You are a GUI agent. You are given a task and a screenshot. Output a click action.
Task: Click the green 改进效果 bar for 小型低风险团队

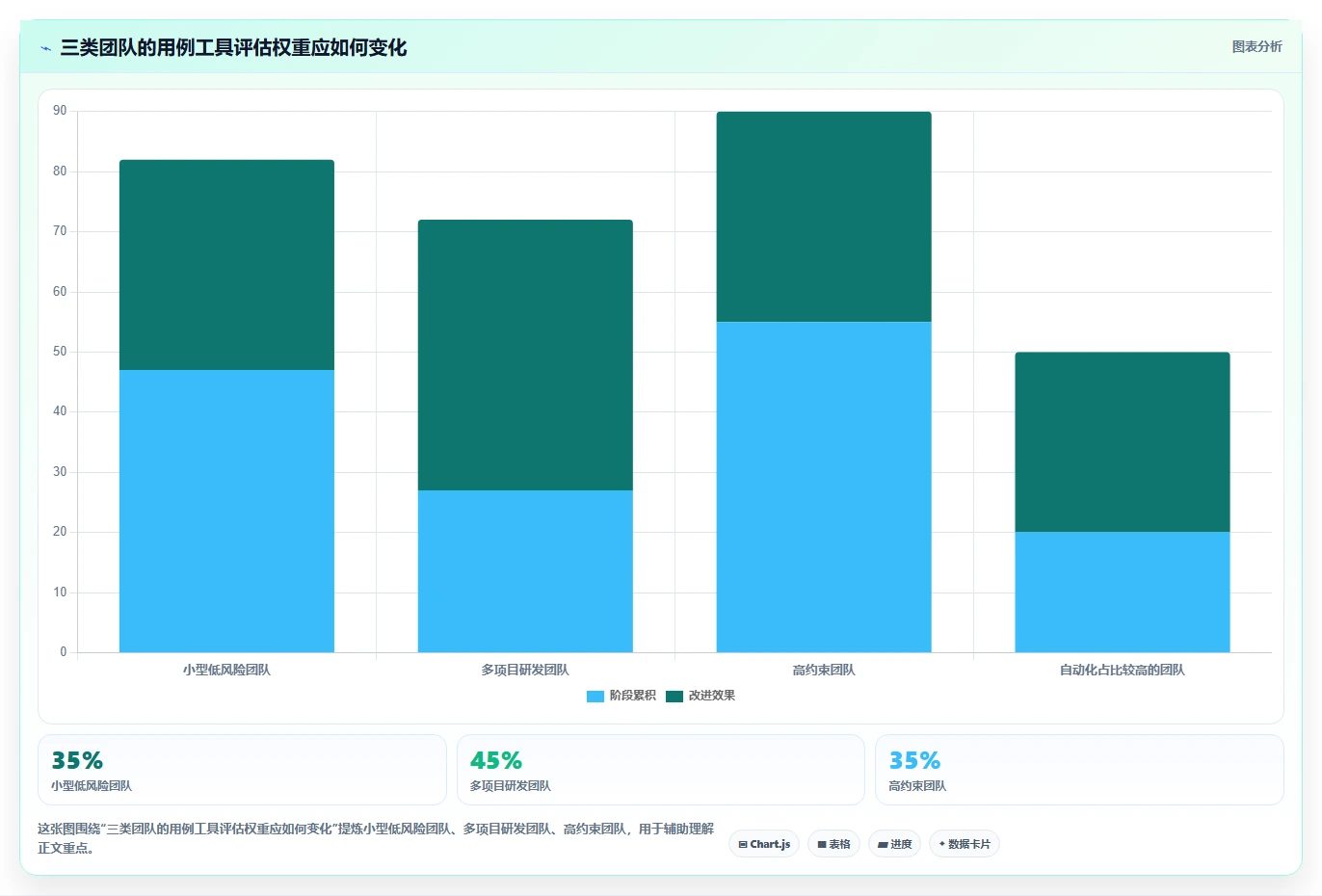pos(226,265)
